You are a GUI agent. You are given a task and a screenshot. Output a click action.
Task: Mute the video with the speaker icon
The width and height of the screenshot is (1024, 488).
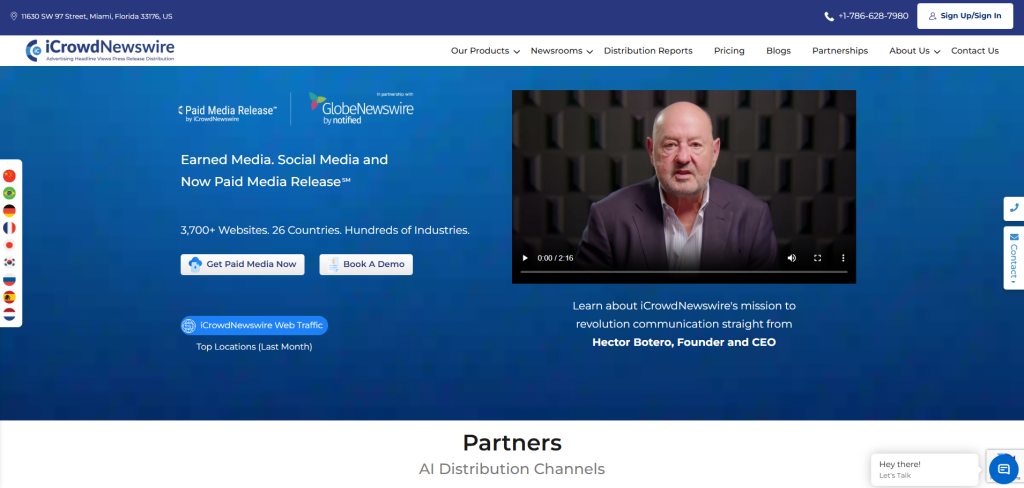tap(792, 258)
